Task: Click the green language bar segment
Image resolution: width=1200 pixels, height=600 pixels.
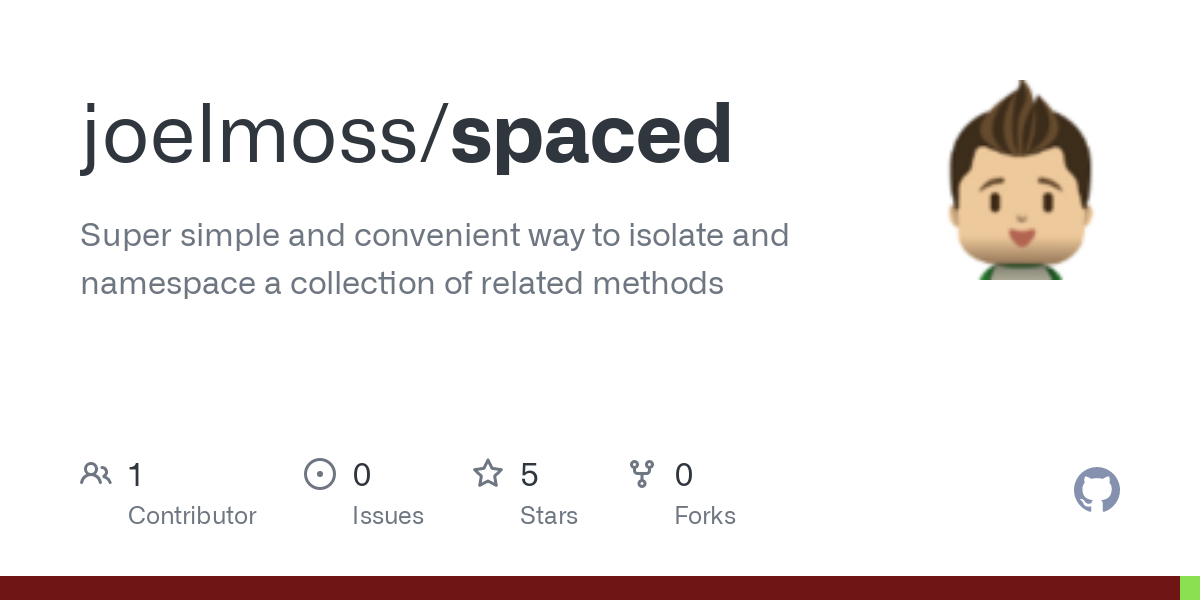Action: point(1190,588)
